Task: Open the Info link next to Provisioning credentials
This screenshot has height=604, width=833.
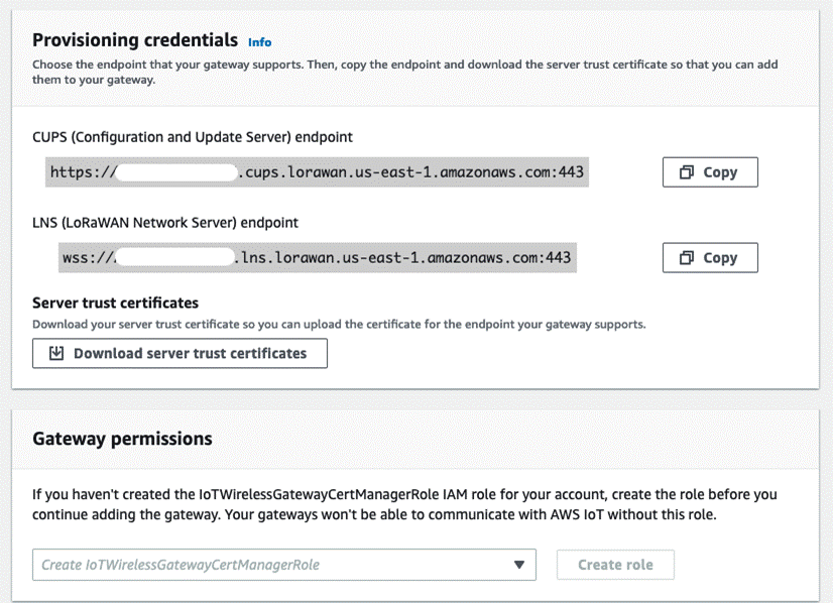Action: tap(260, 42)
